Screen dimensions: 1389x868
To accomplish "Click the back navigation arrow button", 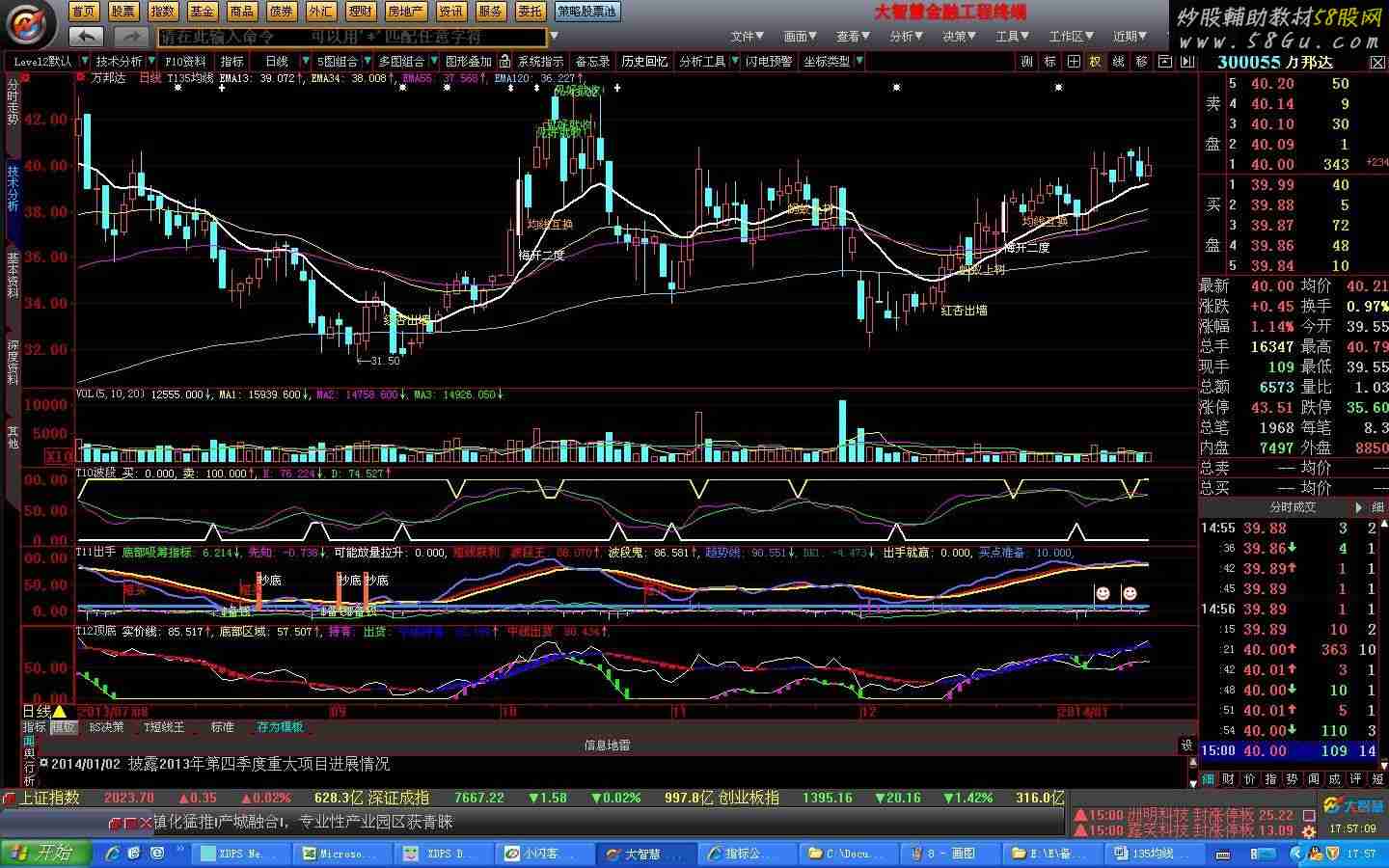I will click(87, 37).
